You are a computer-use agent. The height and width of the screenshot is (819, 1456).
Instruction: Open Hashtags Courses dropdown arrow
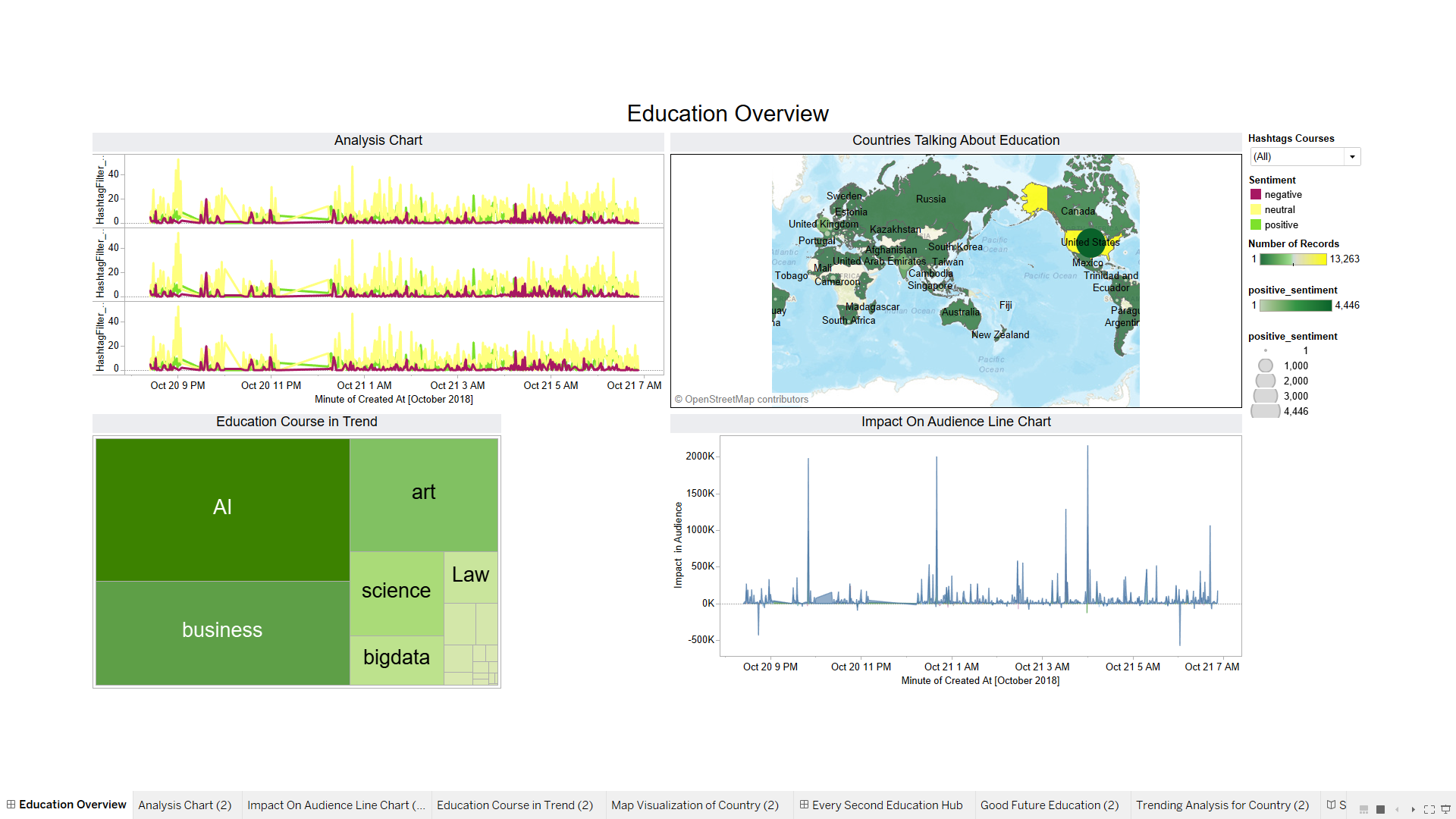point(1351,157)
